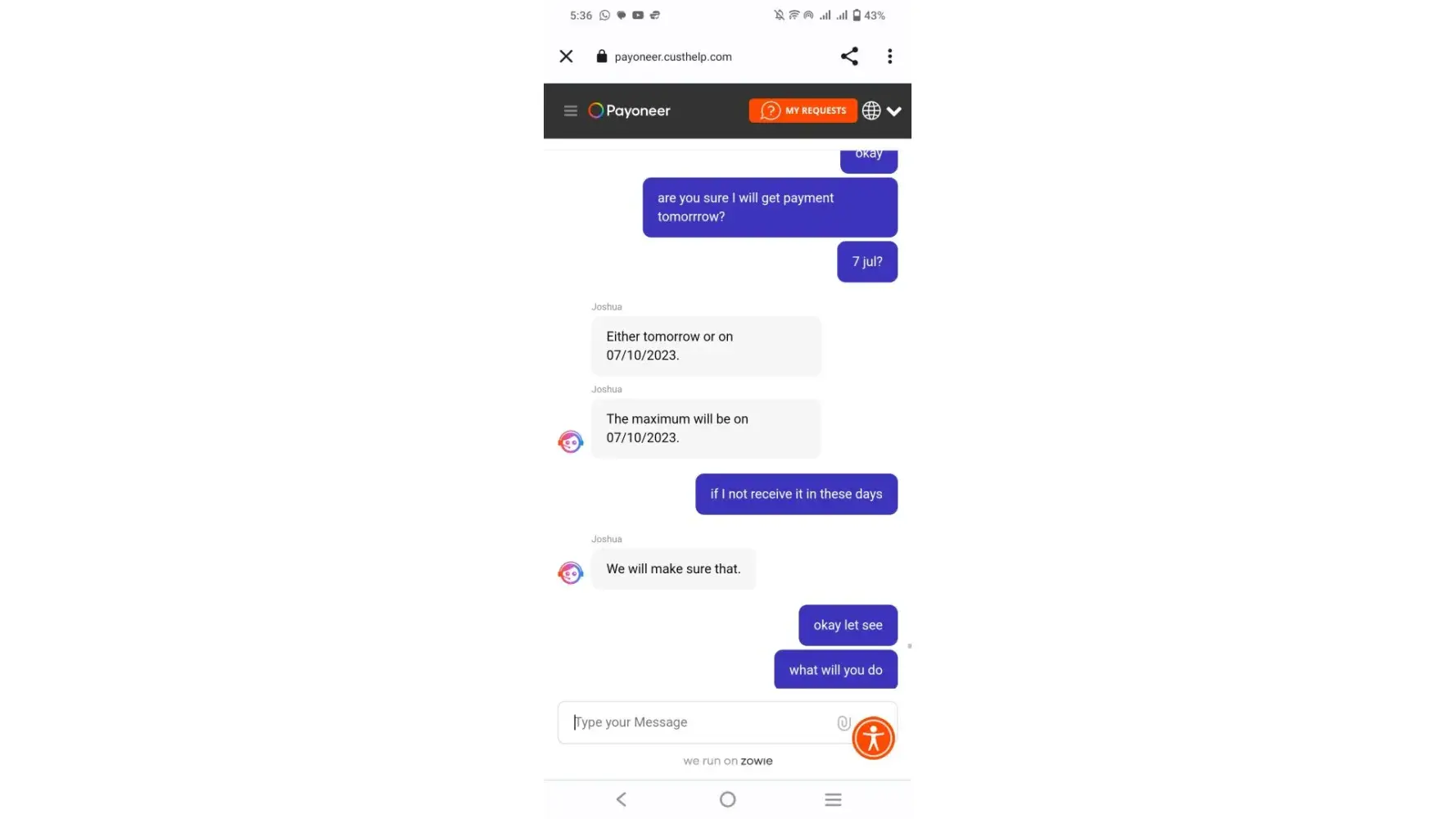The width and height of the screenshot is (1456, 819).
Task: Select the 'The maximum will be on' message
Action: [x=706, y=428]
